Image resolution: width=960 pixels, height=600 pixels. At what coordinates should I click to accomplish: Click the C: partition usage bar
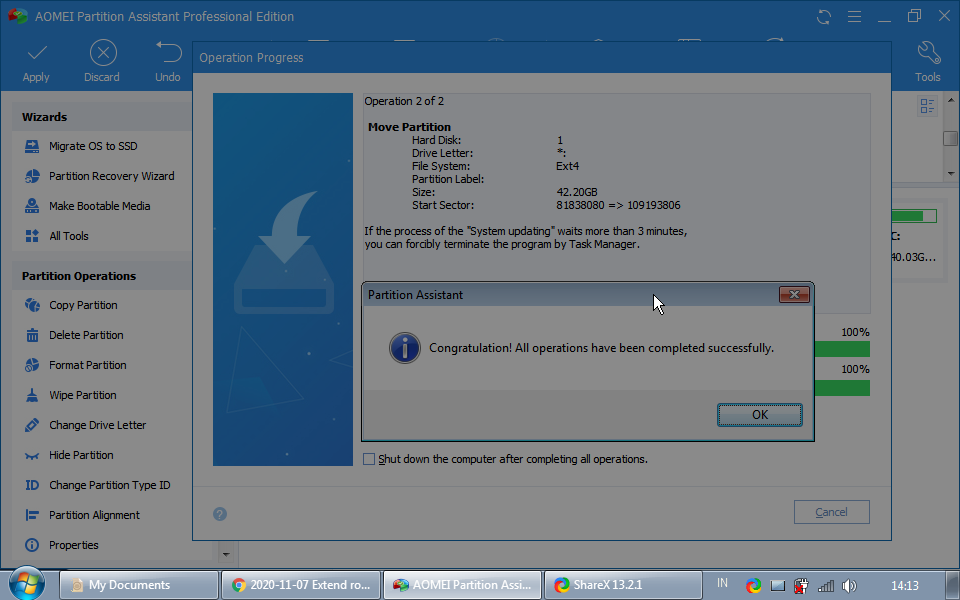(x=914, y=216)
